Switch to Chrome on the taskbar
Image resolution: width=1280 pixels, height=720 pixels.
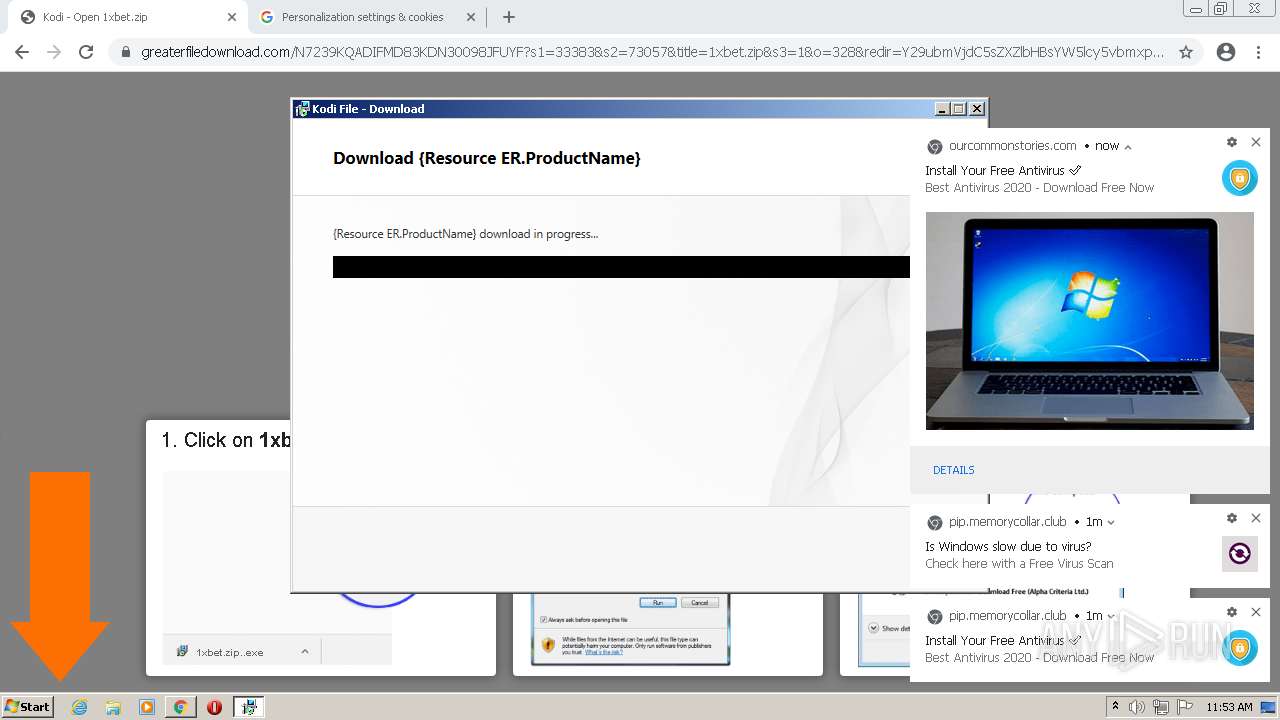pos(180,707)
